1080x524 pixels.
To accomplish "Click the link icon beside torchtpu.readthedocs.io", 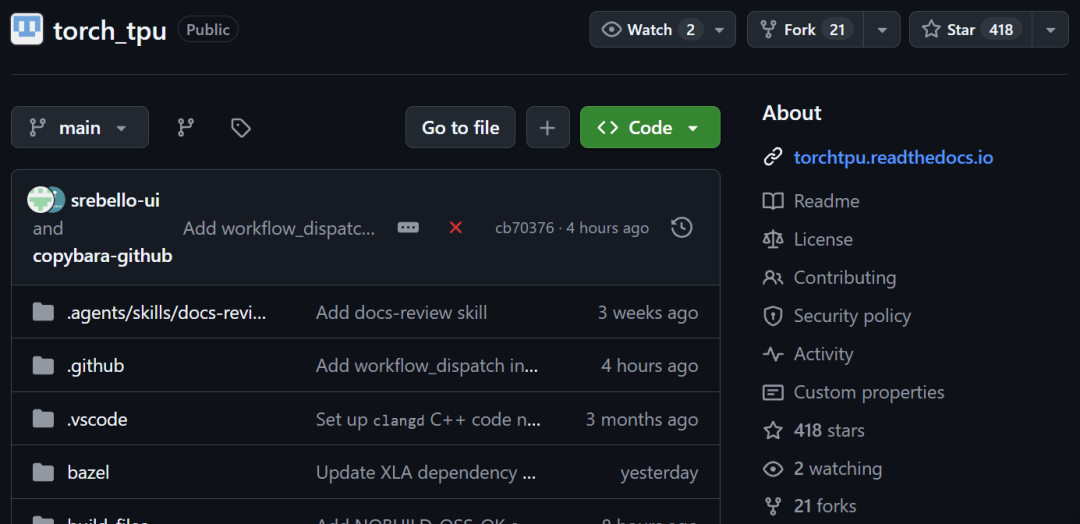I will 773,158.
